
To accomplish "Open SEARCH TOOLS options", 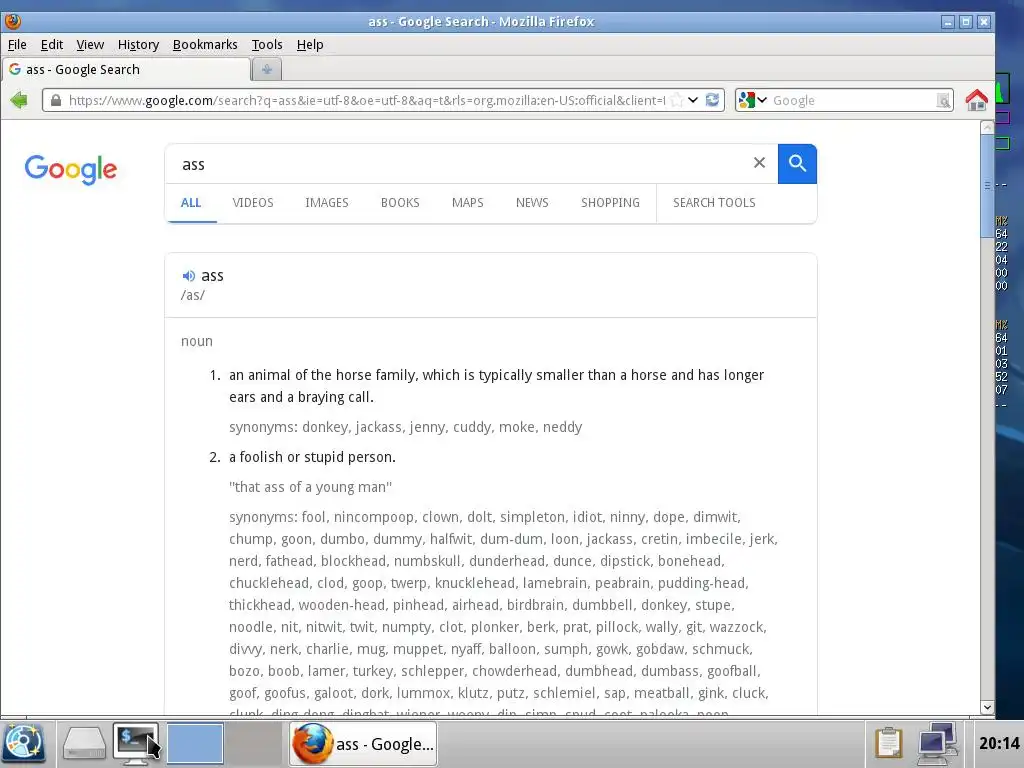I will [714, 202].
